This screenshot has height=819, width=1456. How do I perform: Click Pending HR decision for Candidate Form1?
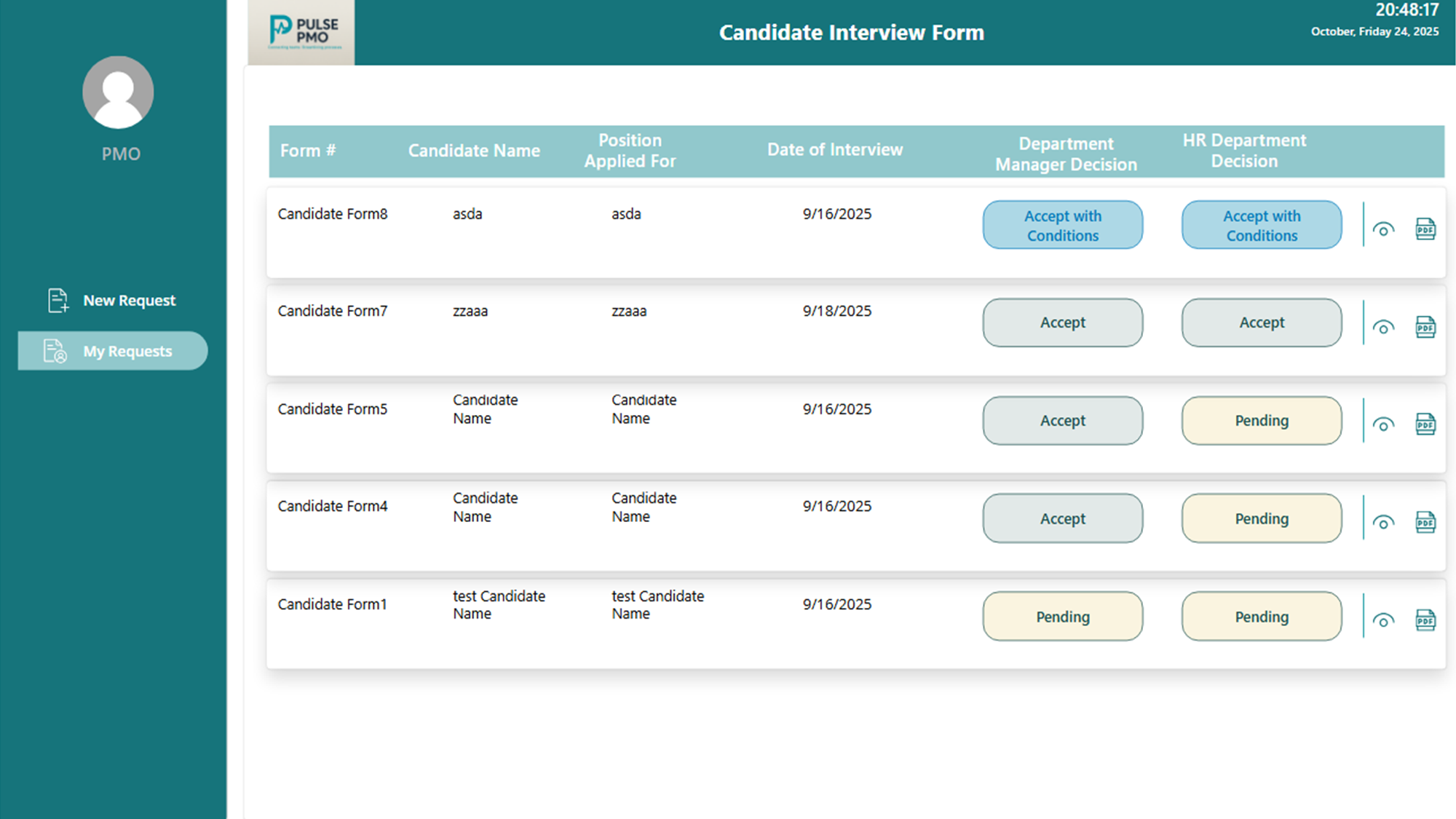pos(1261,617)
